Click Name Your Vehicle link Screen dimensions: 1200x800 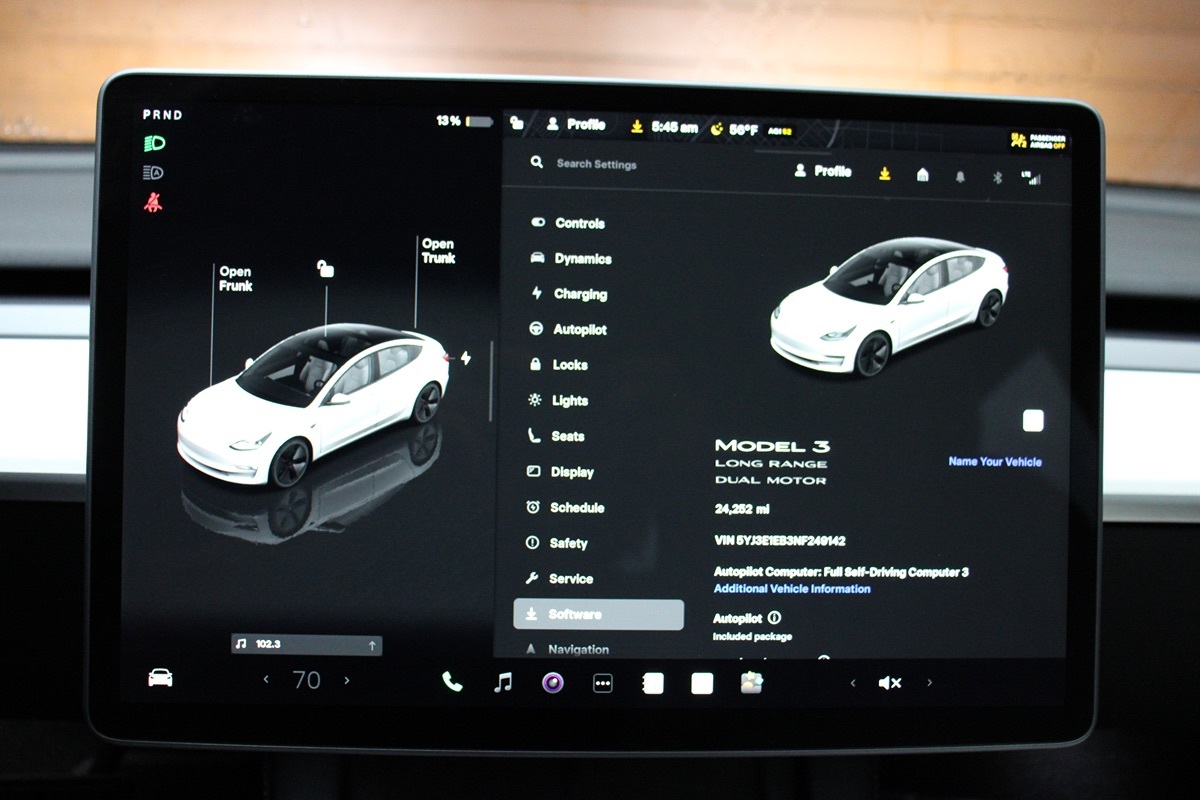(994, 462)
